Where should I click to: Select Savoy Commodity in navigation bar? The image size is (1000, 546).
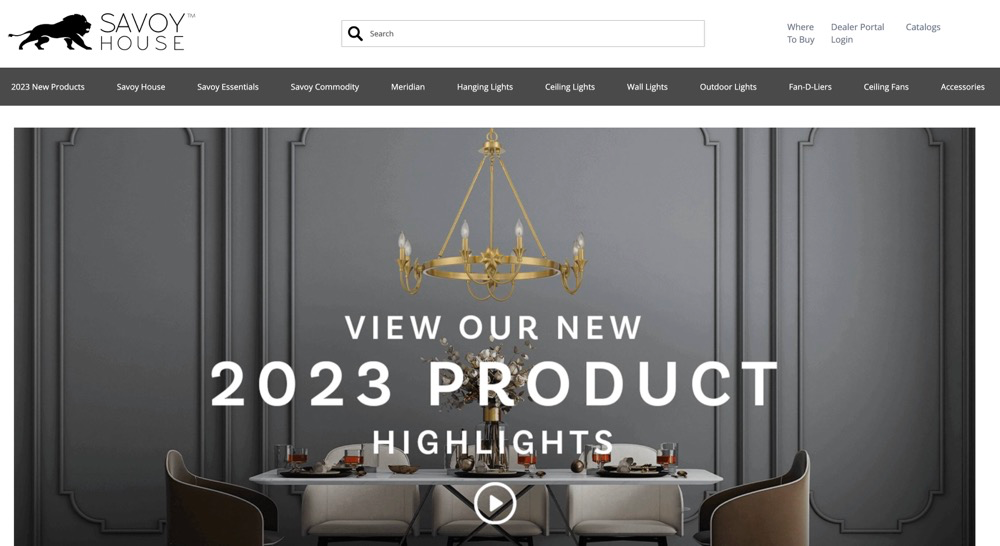pos(325,87)
